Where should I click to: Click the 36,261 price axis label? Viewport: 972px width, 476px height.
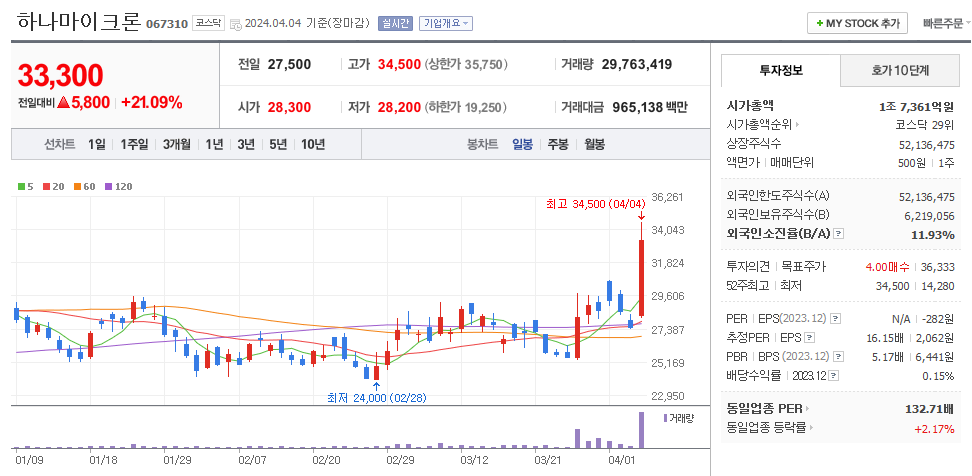[668, 197]
